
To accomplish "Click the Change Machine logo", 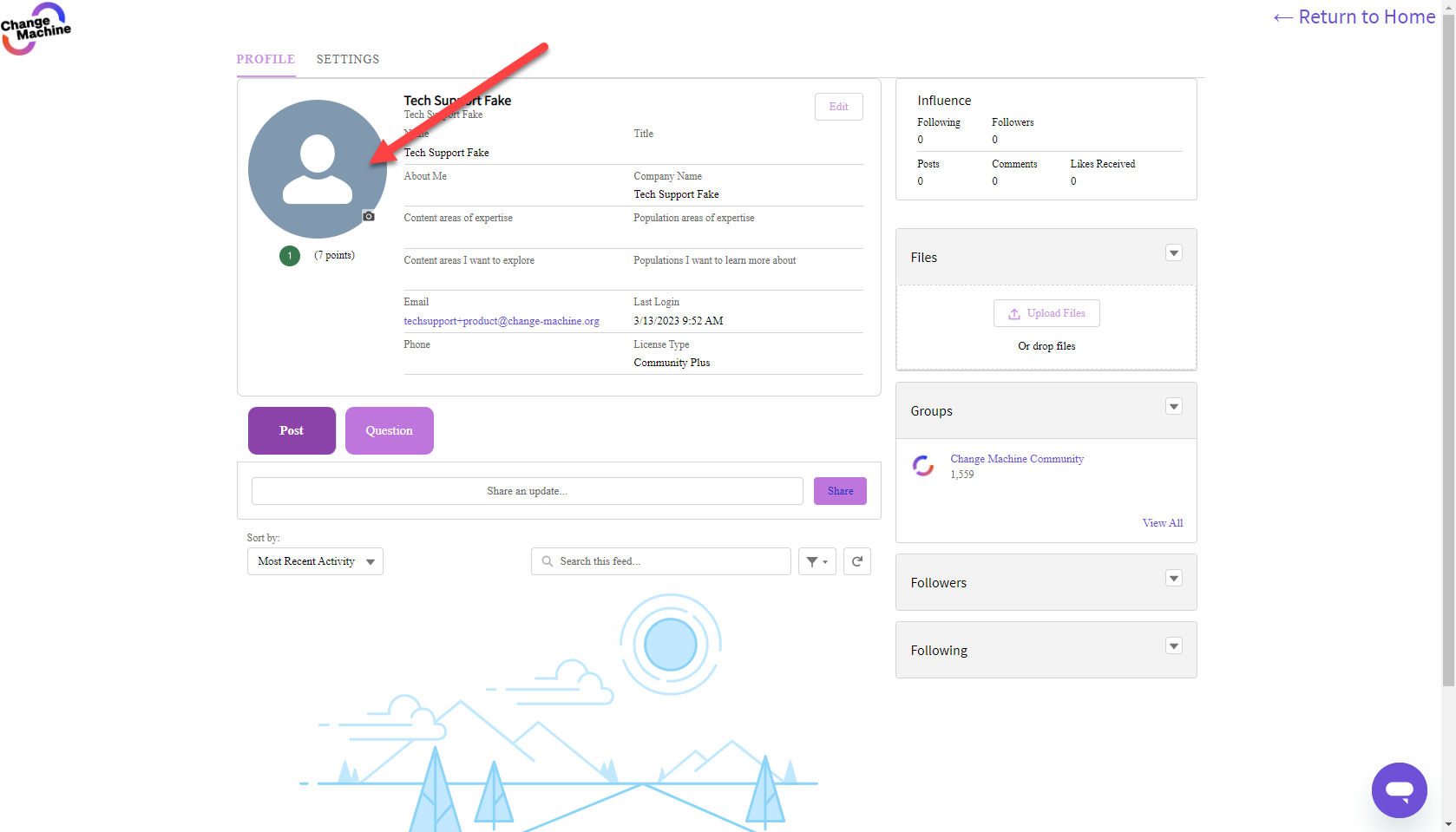I will tap(36, 29).
